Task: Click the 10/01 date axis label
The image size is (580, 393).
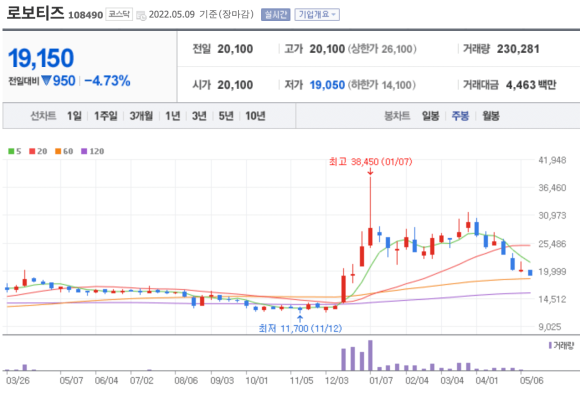Action: click(x=257, y=380)
